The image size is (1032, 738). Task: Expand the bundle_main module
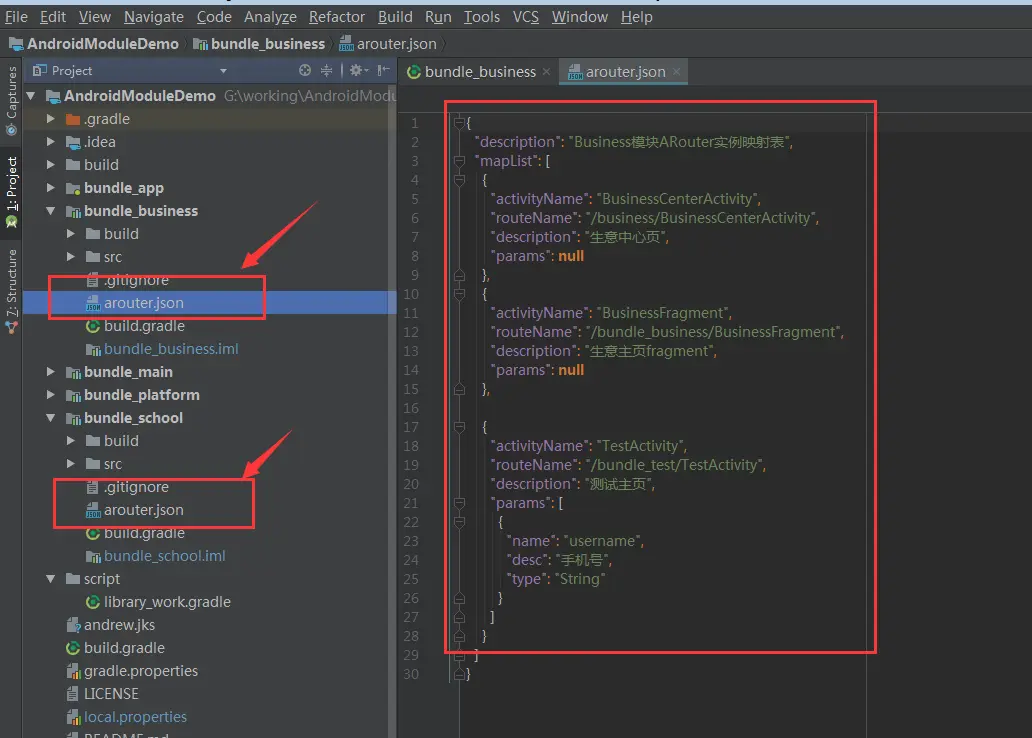(x=51, y=372)
